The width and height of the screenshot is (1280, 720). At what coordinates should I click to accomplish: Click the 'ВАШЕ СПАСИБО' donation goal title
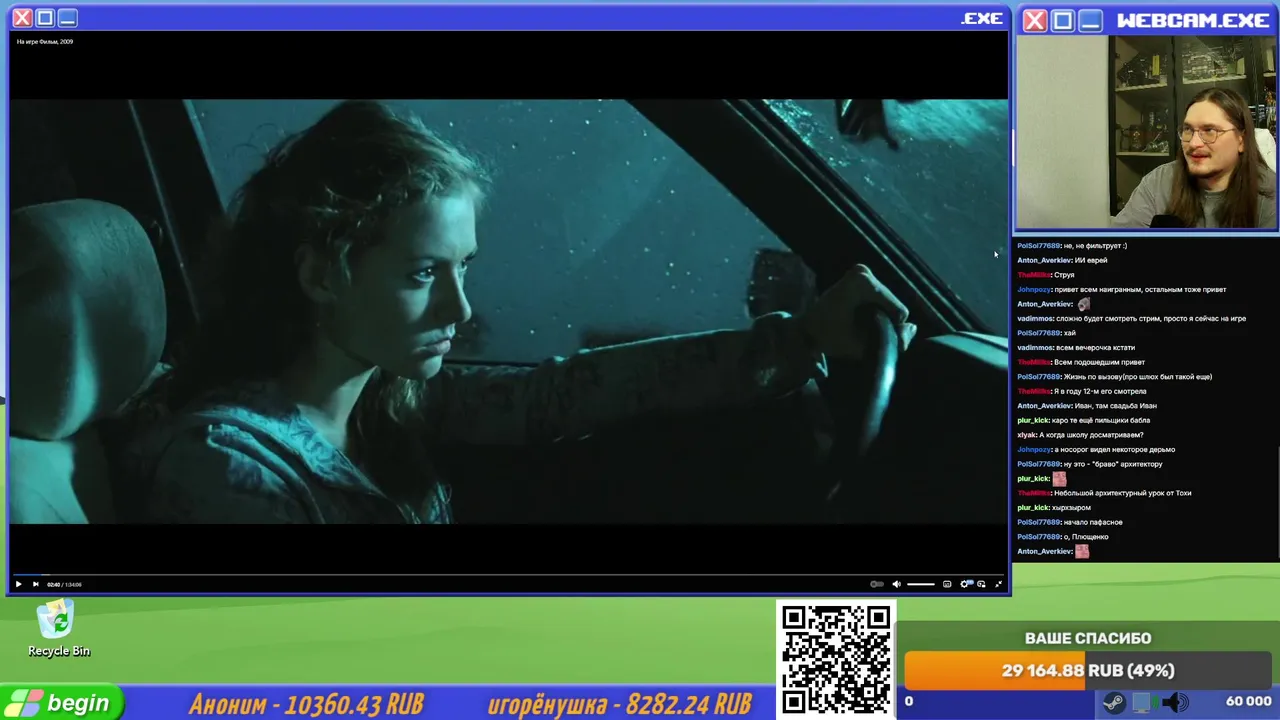click(1088, 638)
